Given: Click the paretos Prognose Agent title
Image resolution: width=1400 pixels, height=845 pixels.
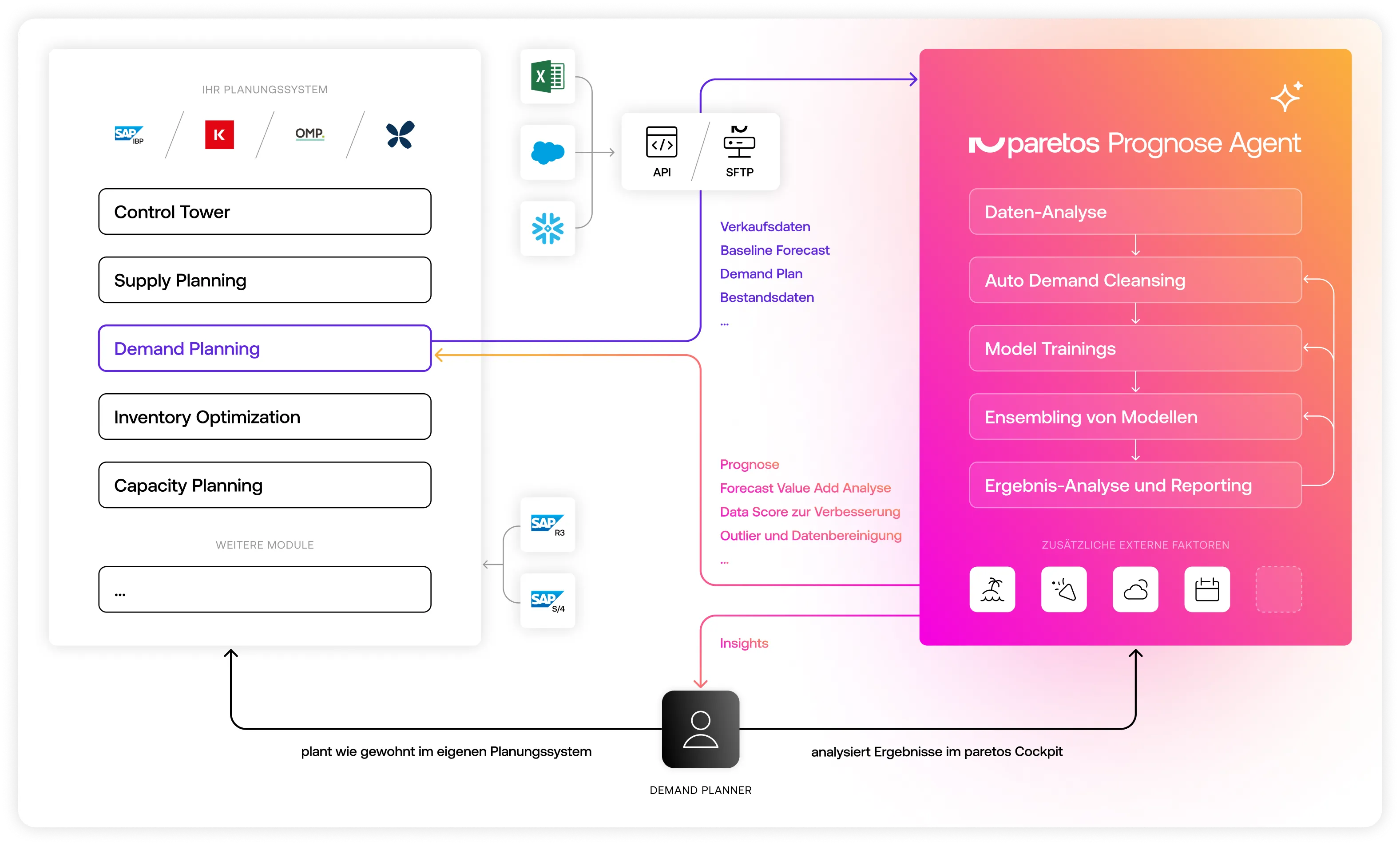Looking at the screenshot, I should coord(1134,144).
